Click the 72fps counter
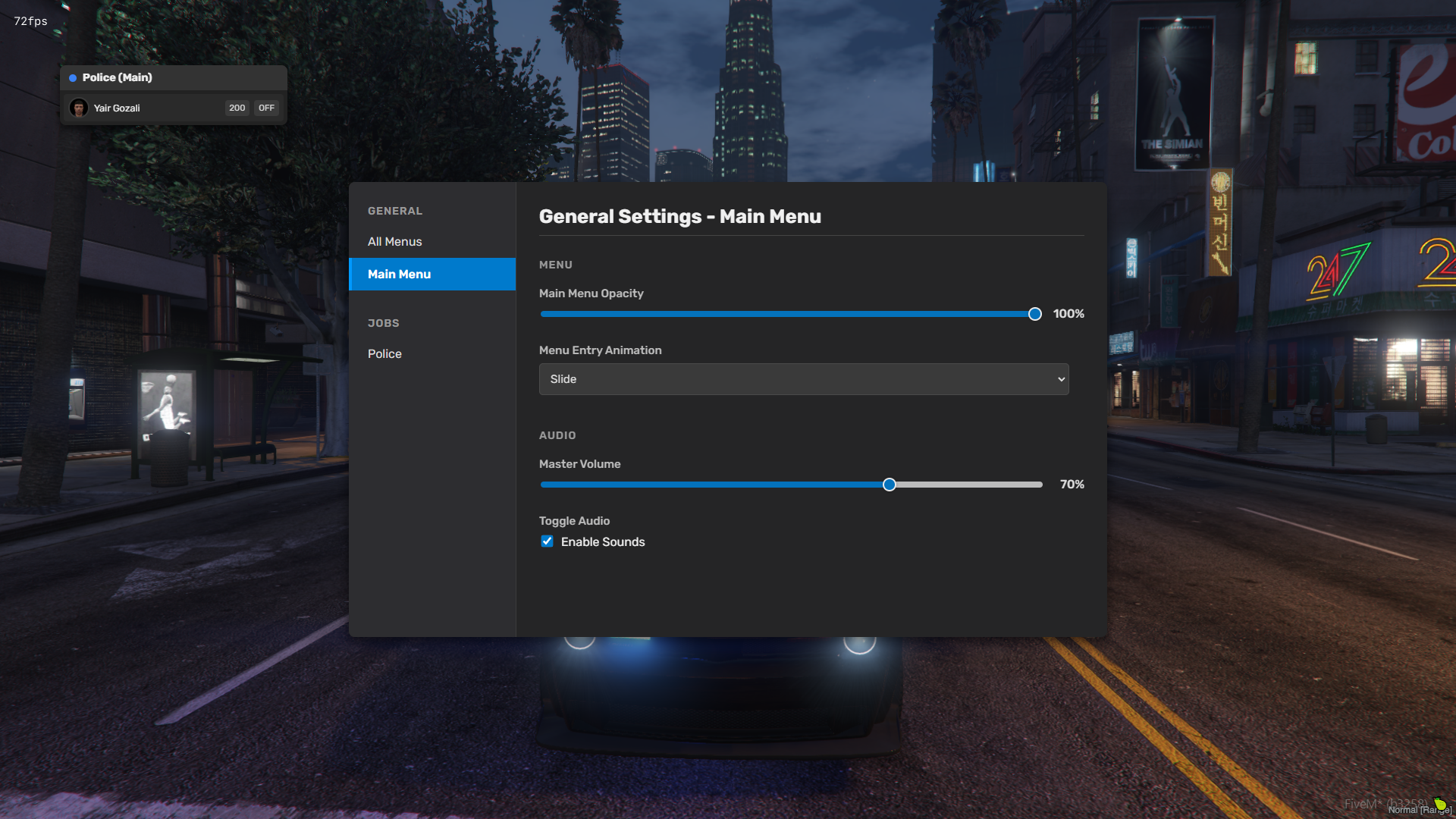 [x=30, y=21]
